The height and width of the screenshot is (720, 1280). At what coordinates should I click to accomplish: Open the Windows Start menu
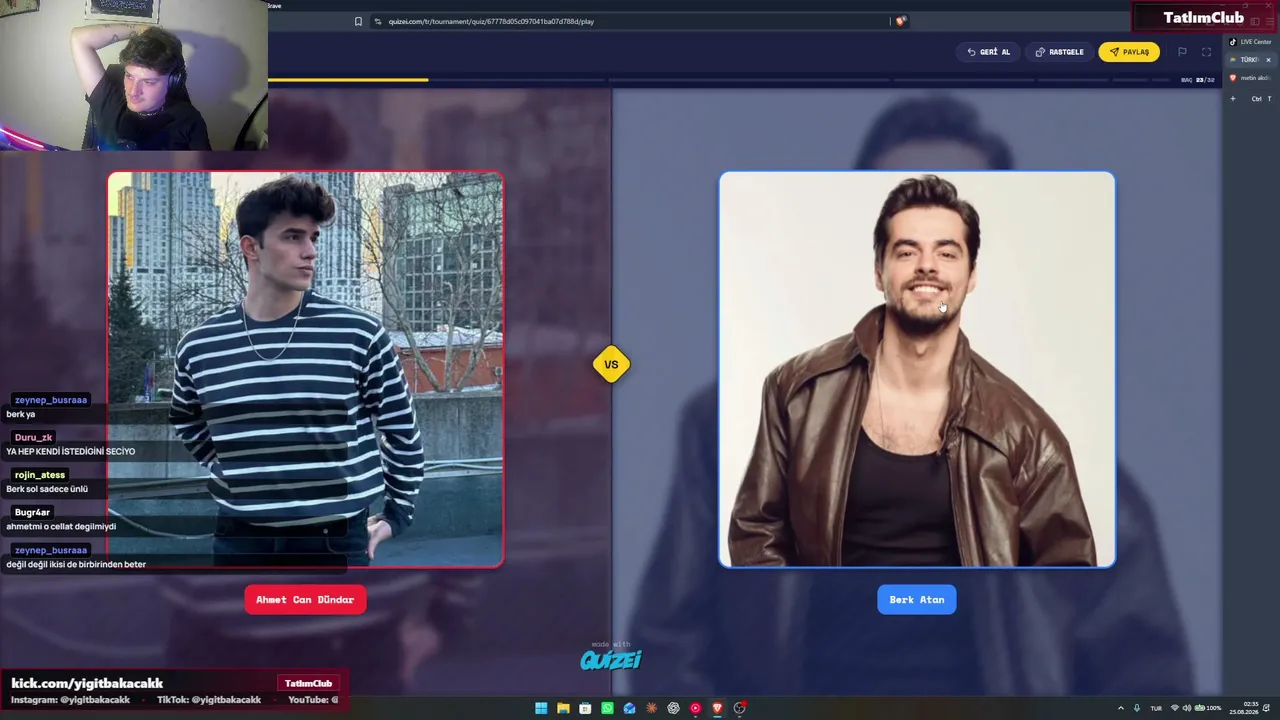point(541,708)
